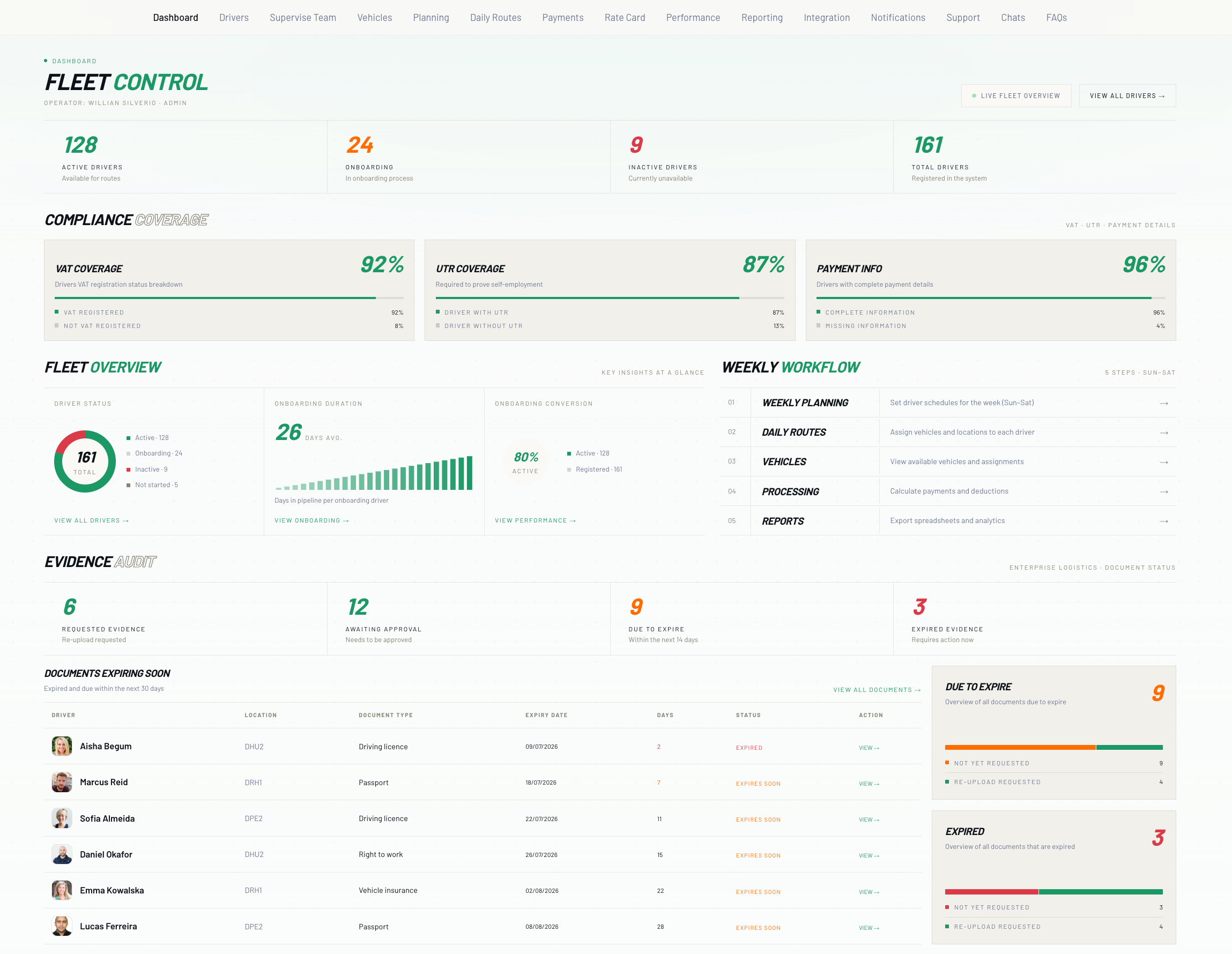Open the View All Documents link

pyautogui.click(x=877, y=690)
